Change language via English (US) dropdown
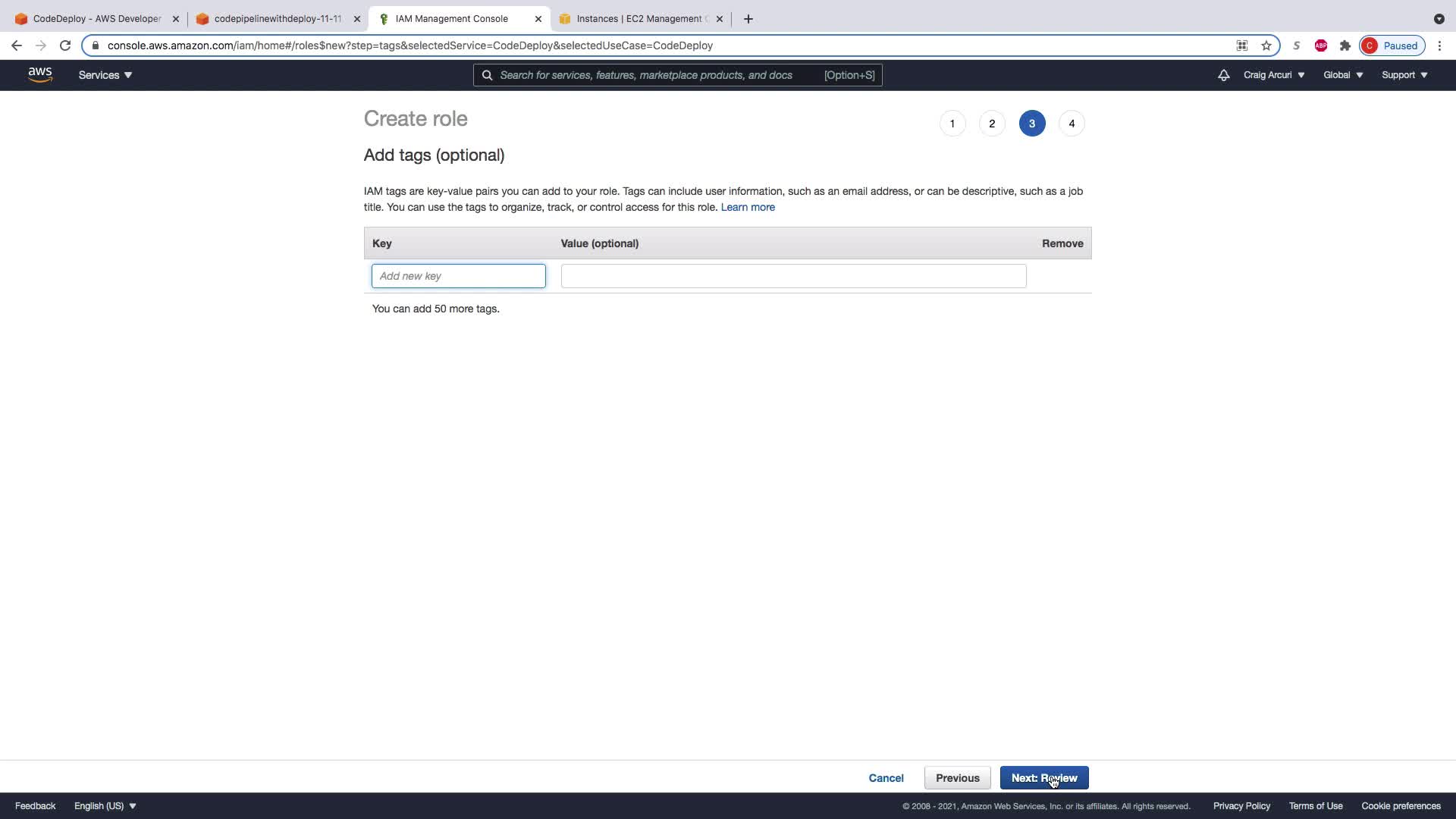 coord(105,806)
